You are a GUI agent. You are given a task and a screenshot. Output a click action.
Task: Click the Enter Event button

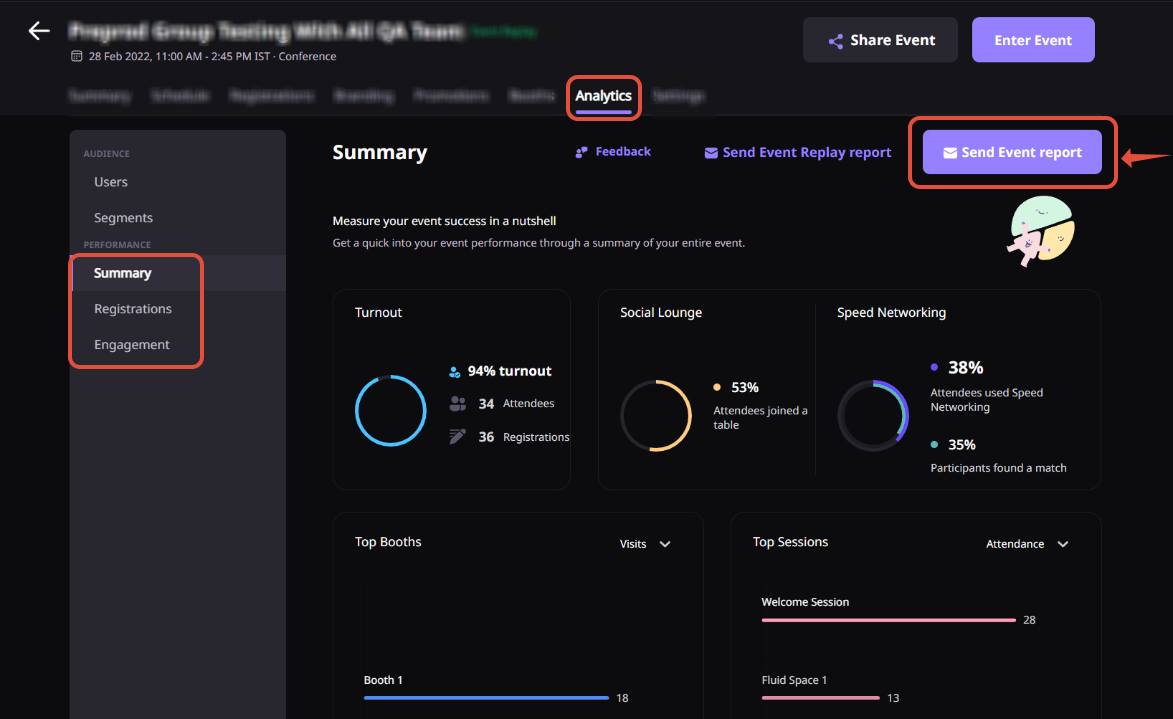pyautogui.click(x=1033, y=39)
